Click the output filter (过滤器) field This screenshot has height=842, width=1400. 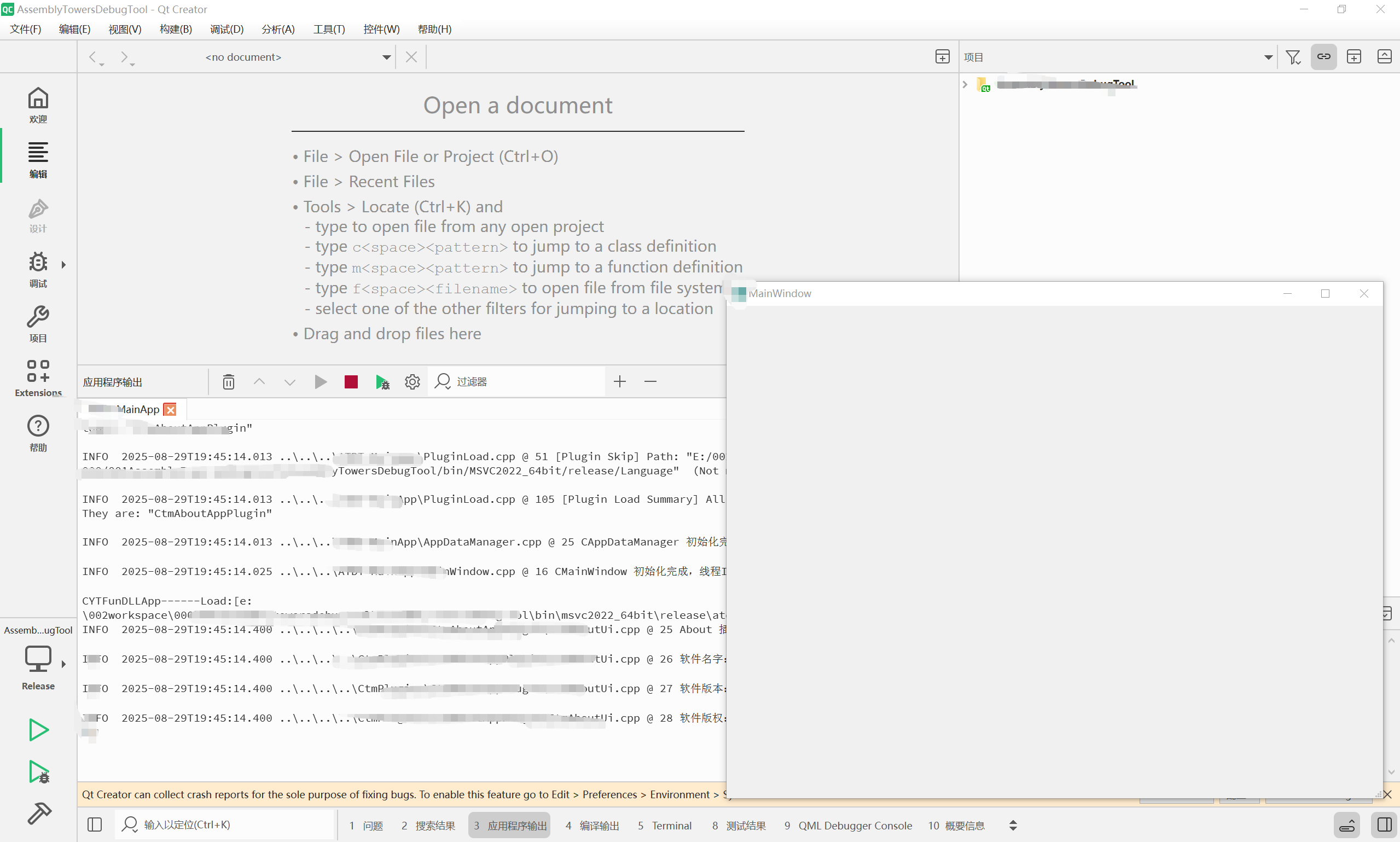click(516, 382)
